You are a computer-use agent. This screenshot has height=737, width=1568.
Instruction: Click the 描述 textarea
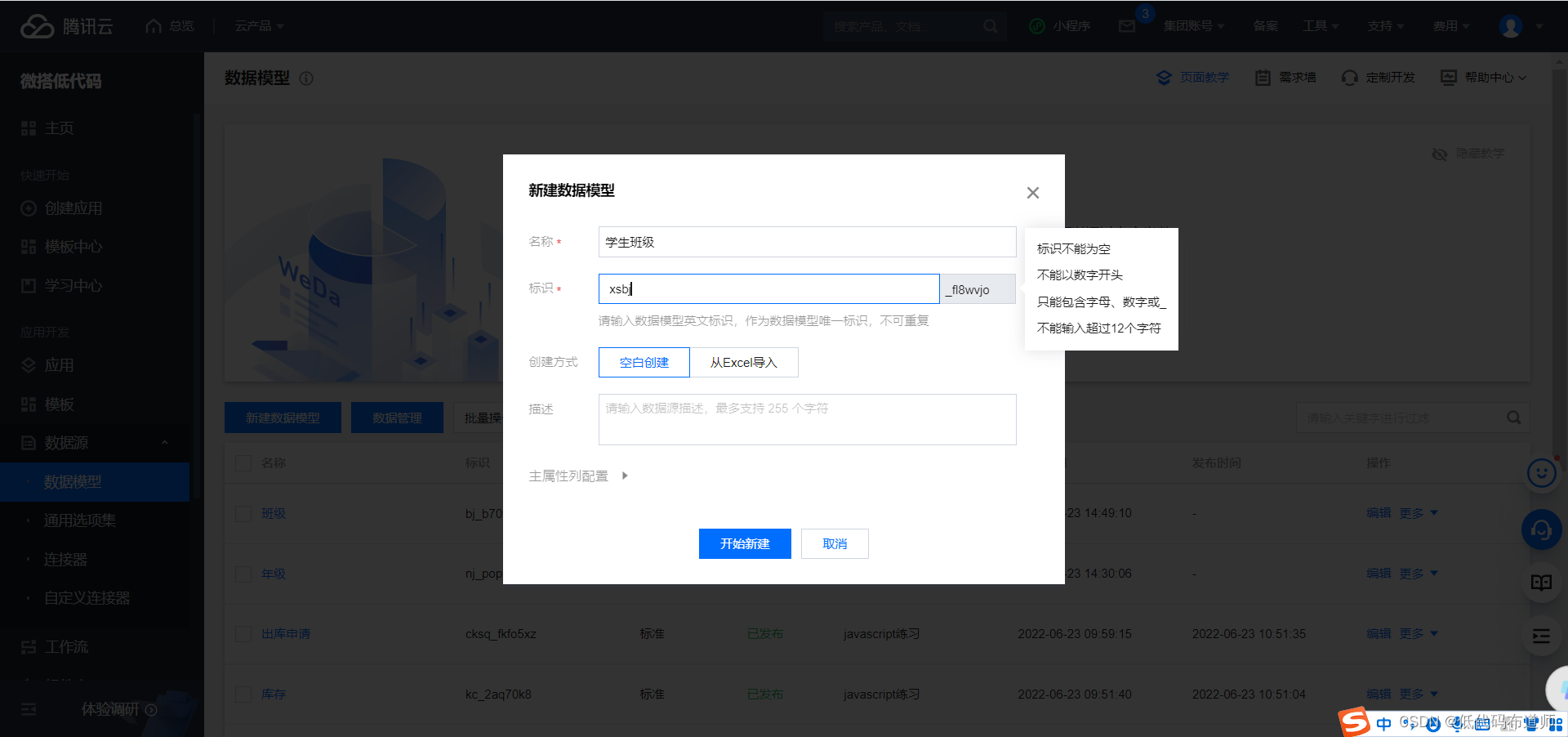pos(808,420)
